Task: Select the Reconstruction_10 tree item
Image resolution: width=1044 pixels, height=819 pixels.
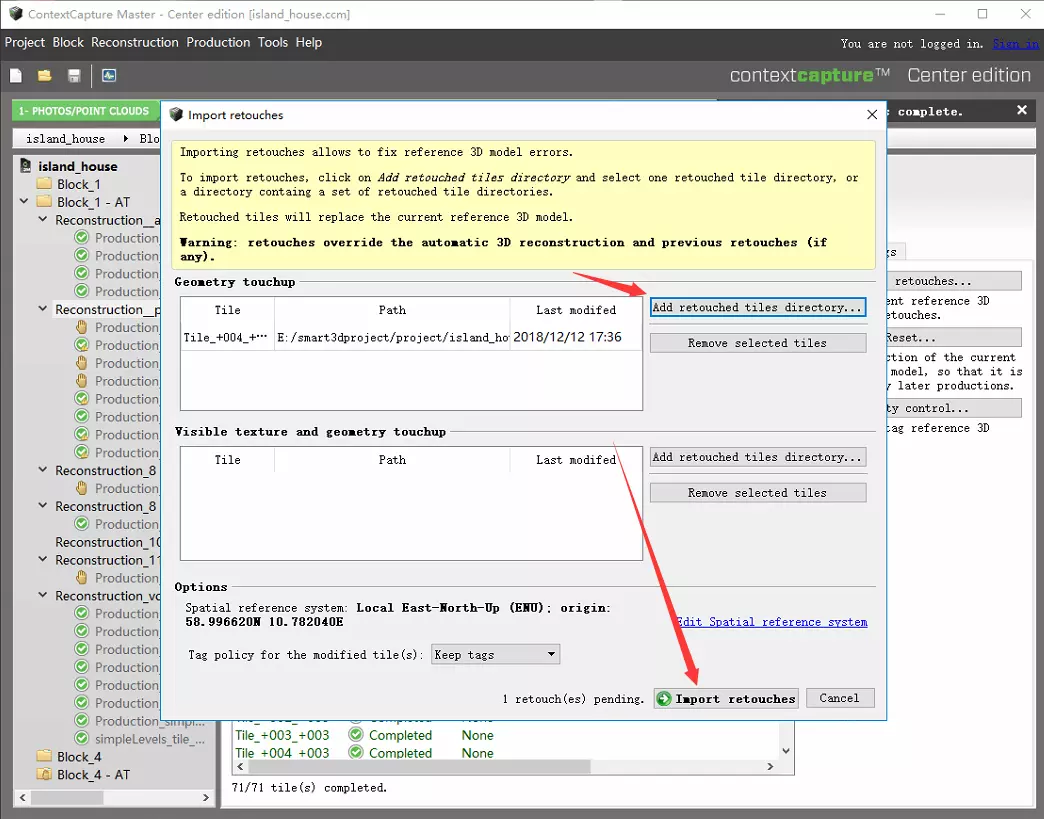Action: point(107,542)
